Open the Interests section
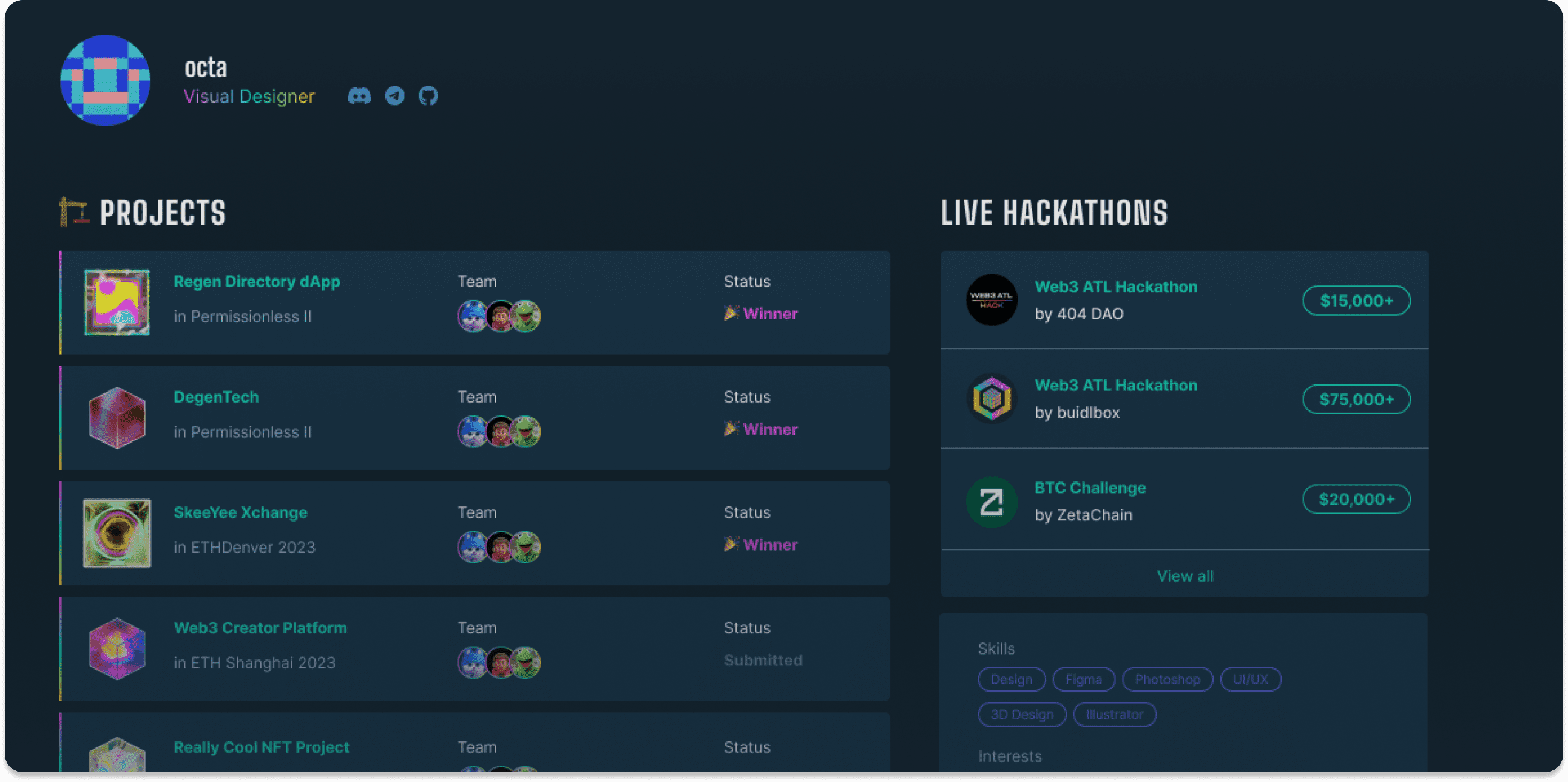The image size is (1568, 782). pyautogui.click(x=1010, y=756)
